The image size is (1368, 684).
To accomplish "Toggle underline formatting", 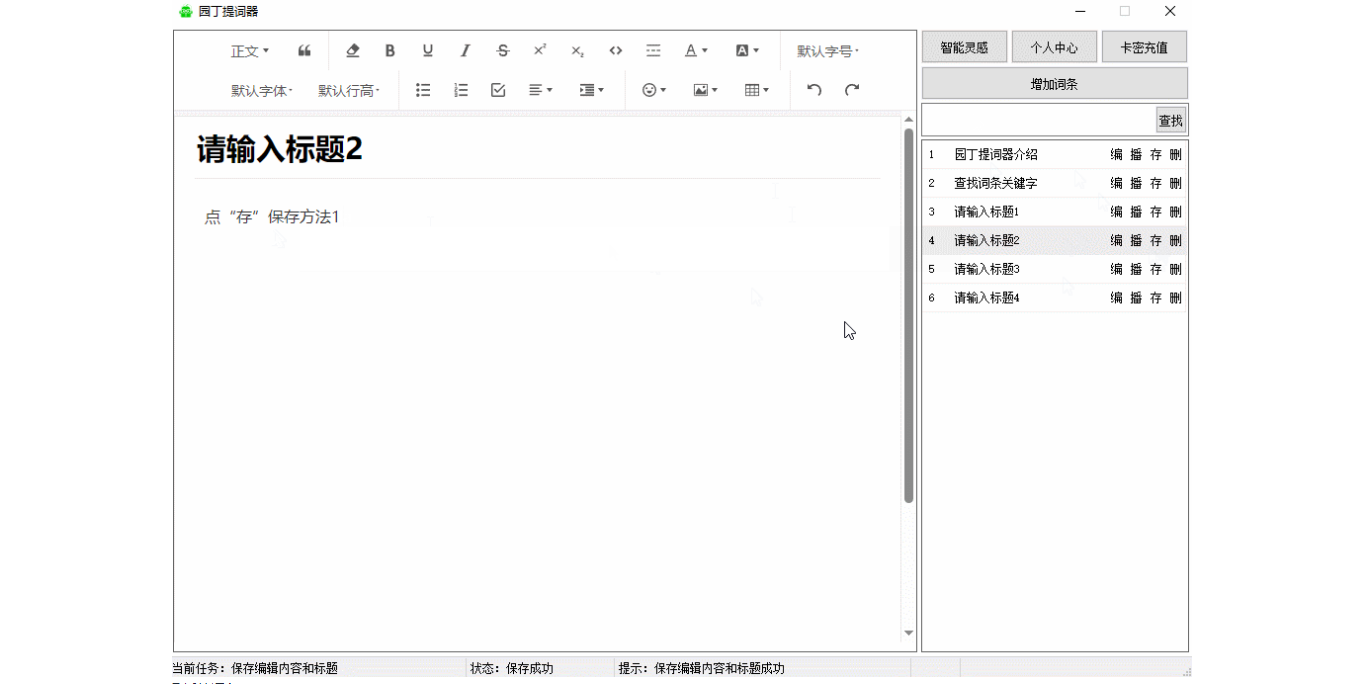I will pyautogui.click(x=428, y=51).
